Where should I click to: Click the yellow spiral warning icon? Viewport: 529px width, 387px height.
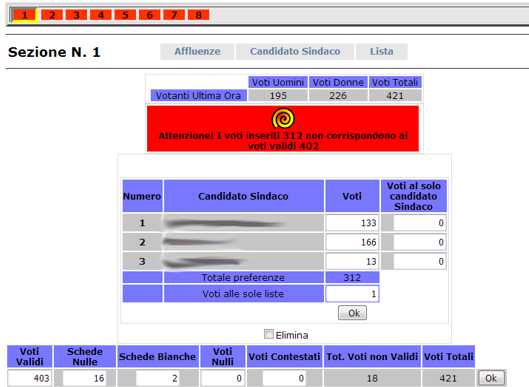pyautogui.click(x=283, y=118)
